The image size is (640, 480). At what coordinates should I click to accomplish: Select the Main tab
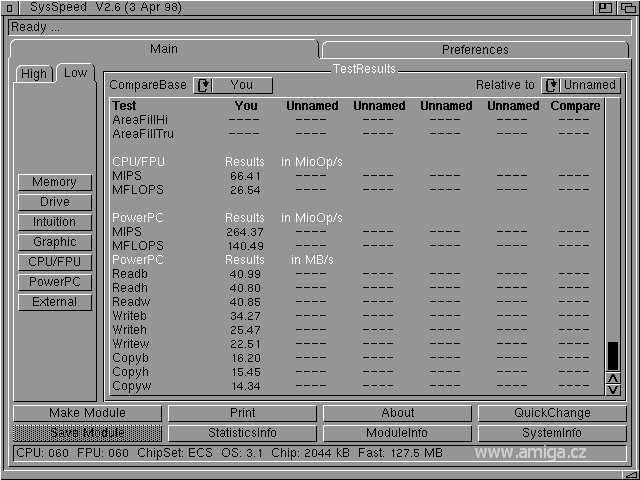coord(164,49)
